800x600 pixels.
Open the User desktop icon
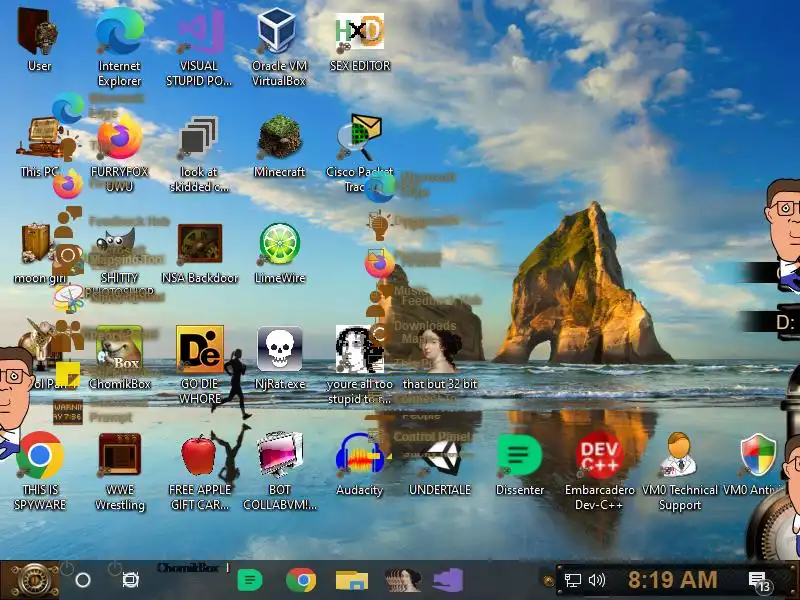[x=39, y=40]
